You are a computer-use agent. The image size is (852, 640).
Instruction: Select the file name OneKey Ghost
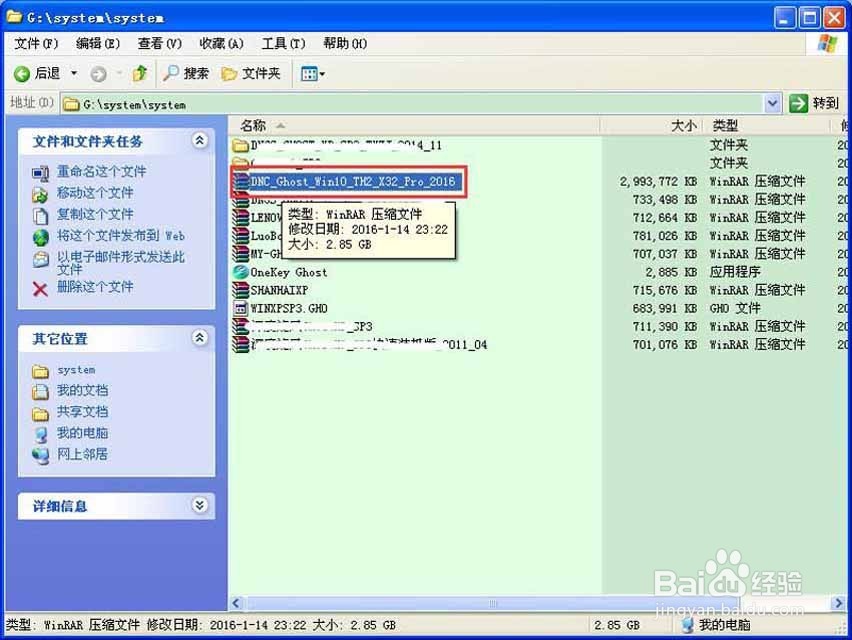tap(289, 272)
